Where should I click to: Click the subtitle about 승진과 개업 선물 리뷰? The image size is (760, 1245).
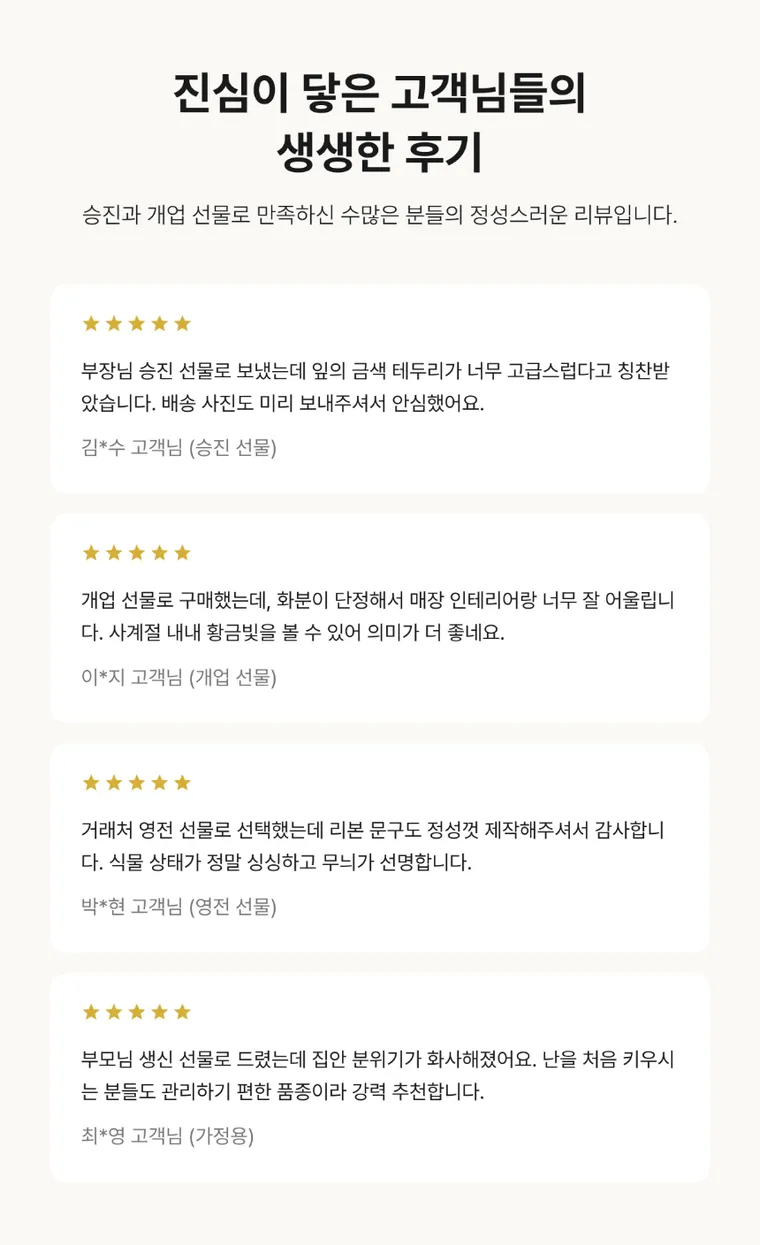coord(380,215)
